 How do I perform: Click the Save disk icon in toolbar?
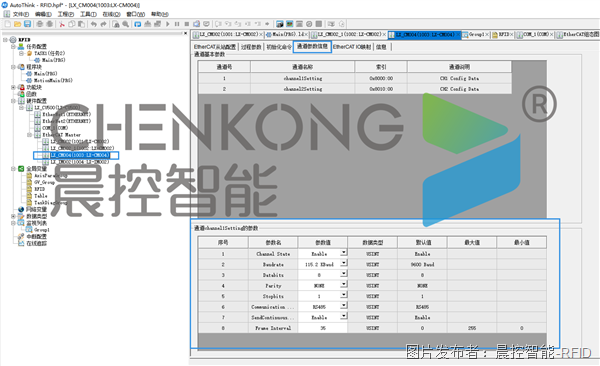click(x=27, y=24)
